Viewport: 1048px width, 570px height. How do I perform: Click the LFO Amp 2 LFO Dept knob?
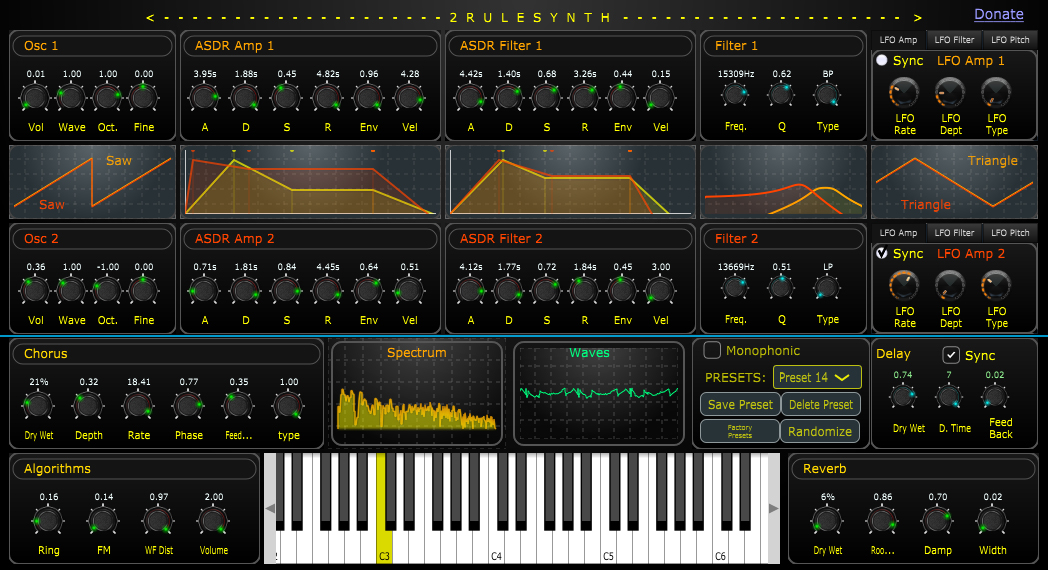coord(950,286)
